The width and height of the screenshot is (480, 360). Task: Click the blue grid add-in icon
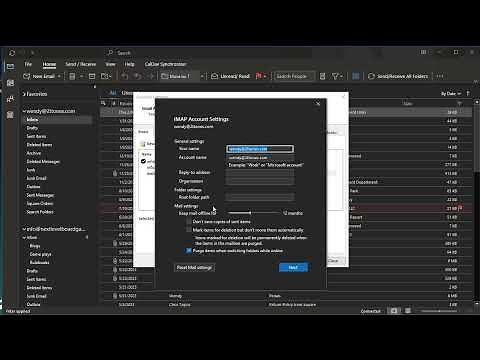(x=356, y=76)
